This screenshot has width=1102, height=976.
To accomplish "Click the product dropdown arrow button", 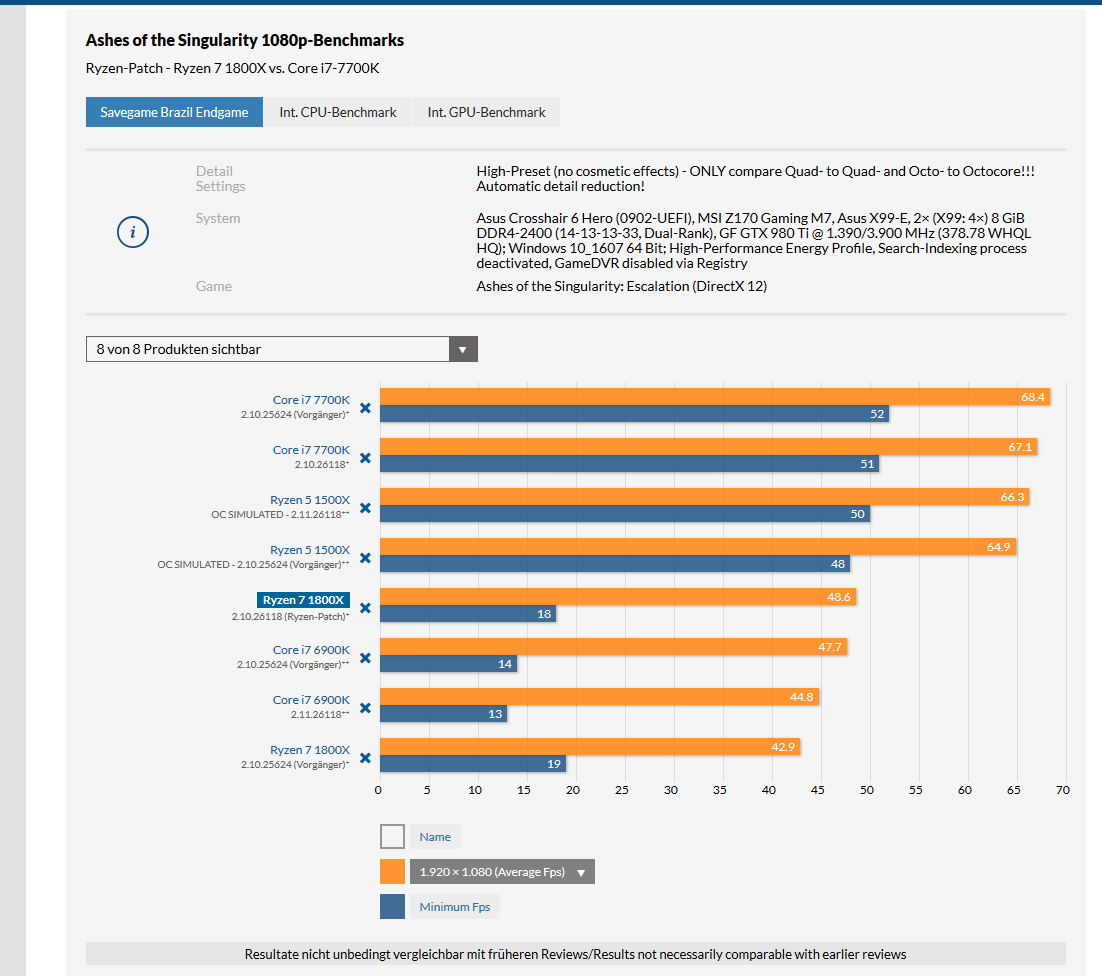I will point(463,349).
